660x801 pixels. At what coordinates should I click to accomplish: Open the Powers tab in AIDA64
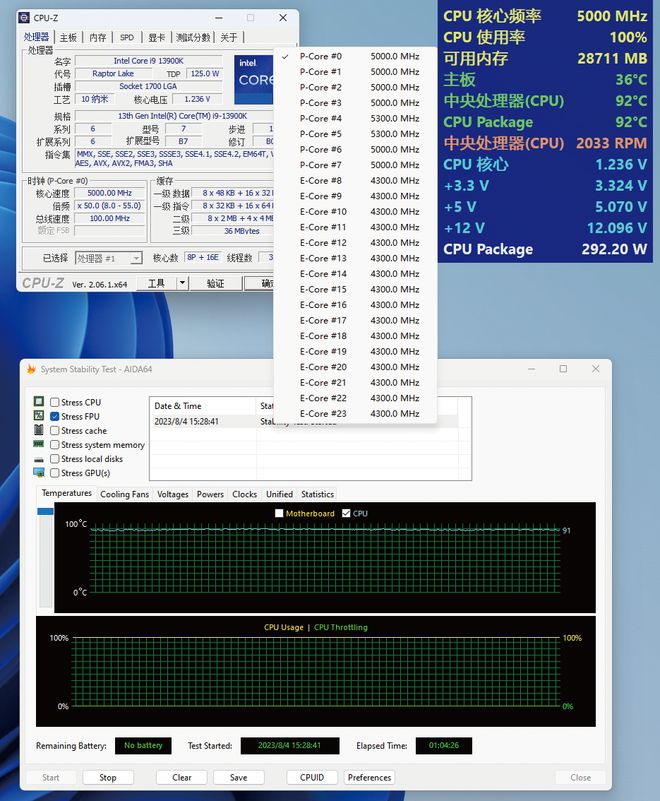[210, 494]
